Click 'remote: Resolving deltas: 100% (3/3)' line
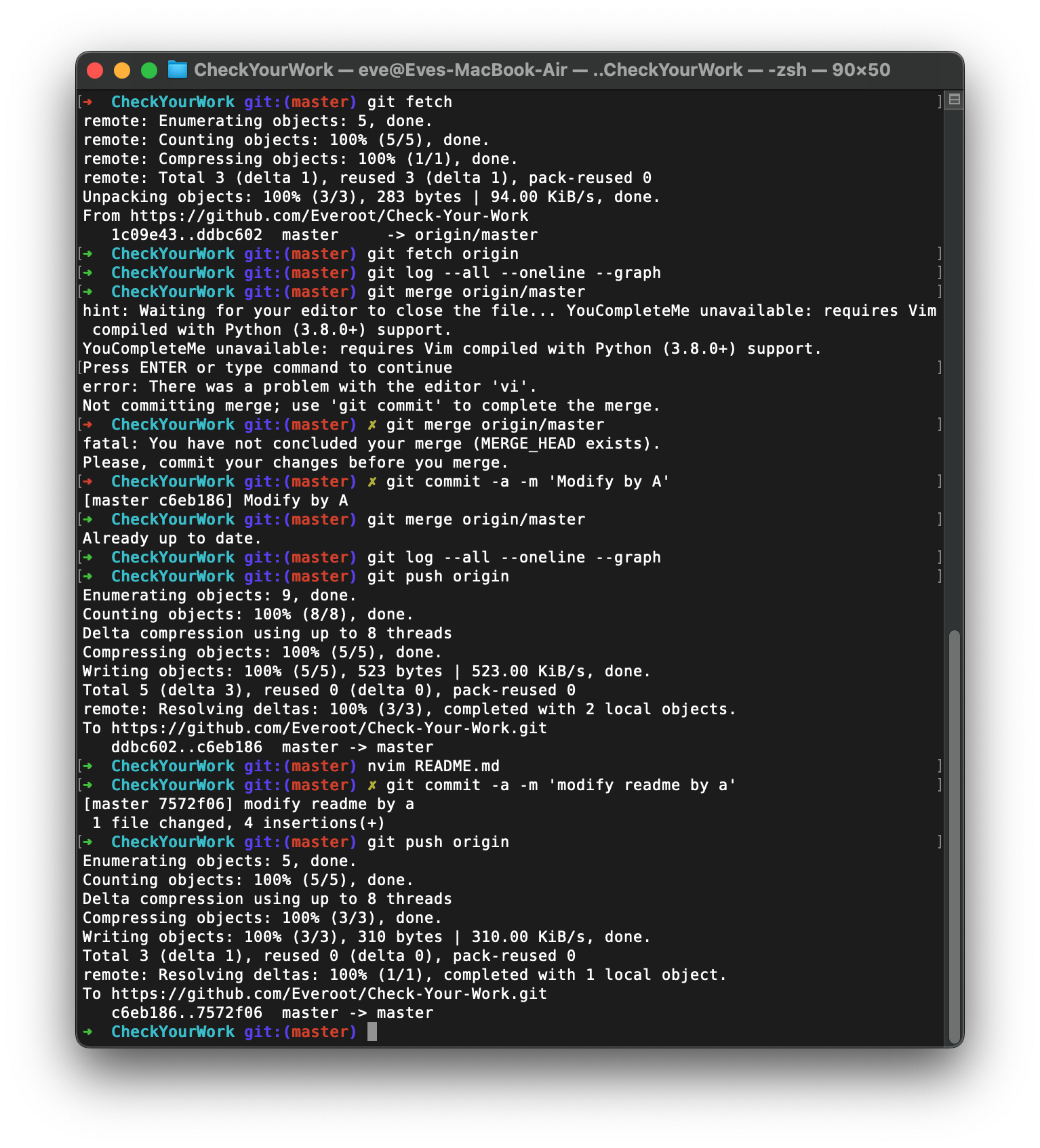This screenshot has height=1148, width=1040. pos(409,709)
